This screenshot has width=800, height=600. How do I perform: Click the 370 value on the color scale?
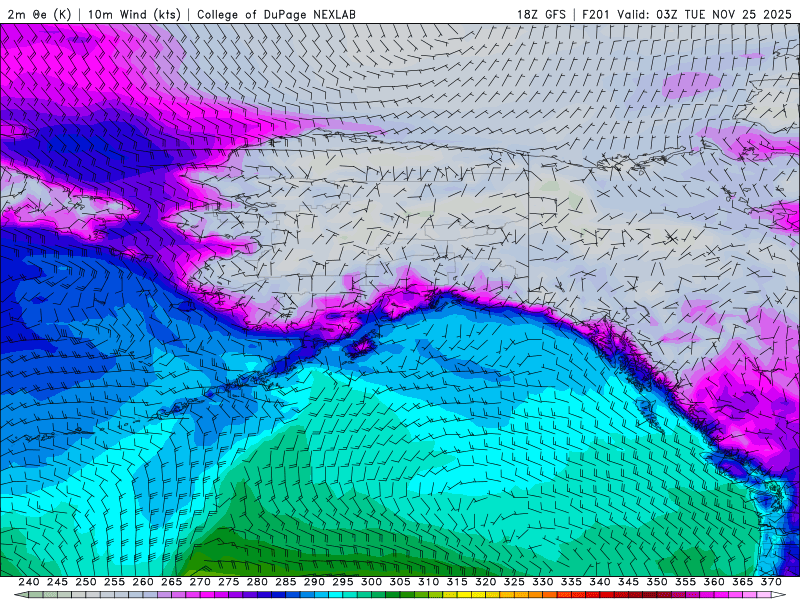pyautogui.click(x=771, y=582)
